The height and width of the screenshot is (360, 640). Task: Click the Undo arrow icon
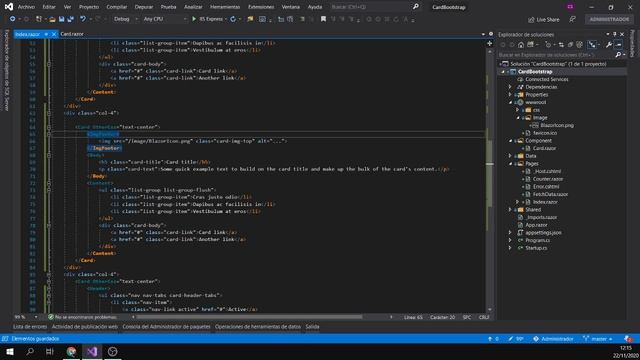(83, 19)
